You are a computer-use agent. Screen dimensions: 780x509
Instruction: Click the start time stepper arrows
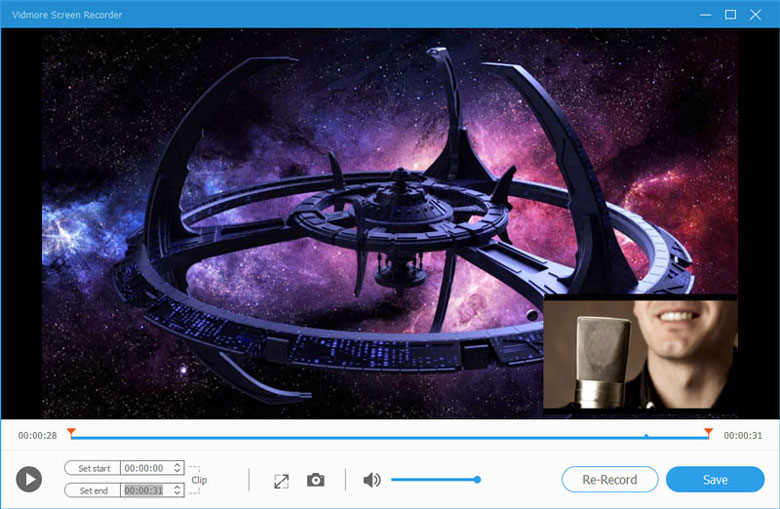coord(177,468)
